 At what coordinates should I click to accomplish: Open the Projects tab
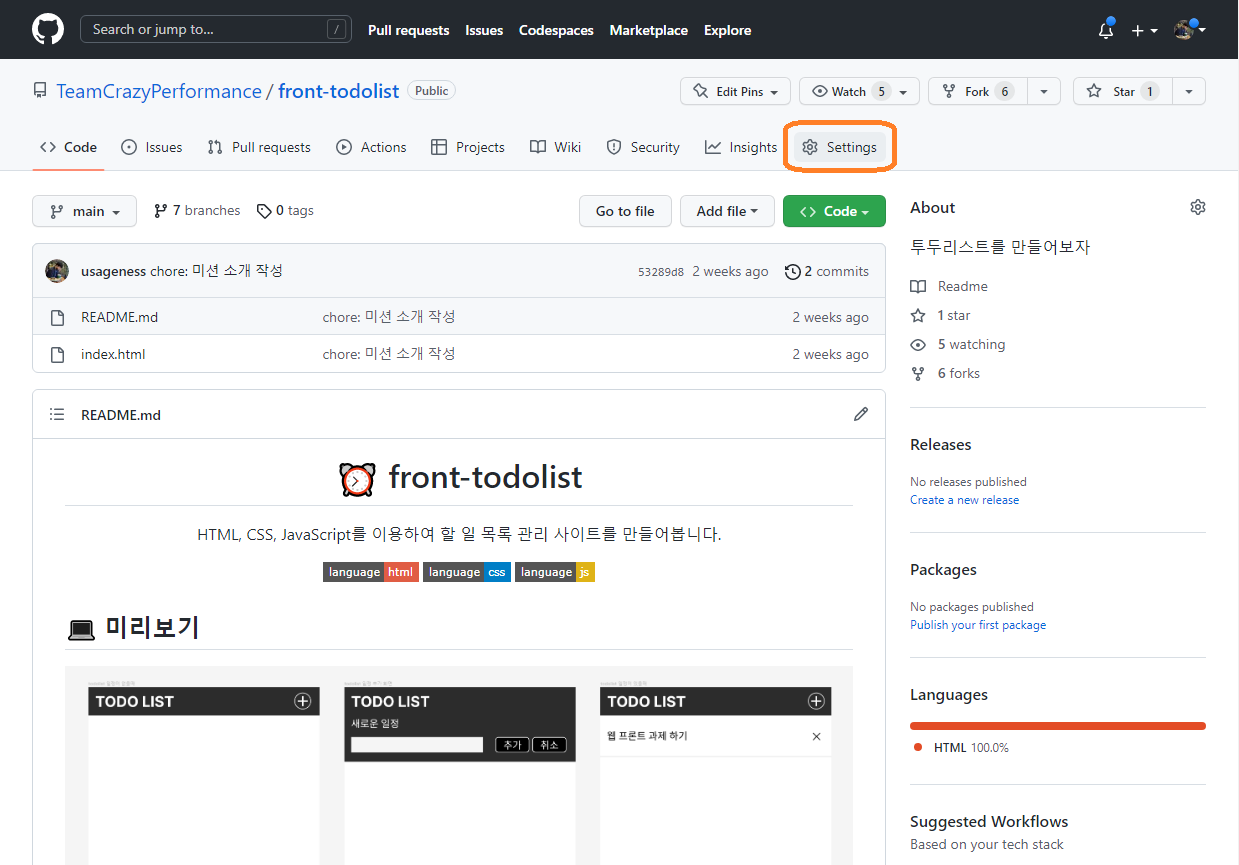(x=467, y=147)
